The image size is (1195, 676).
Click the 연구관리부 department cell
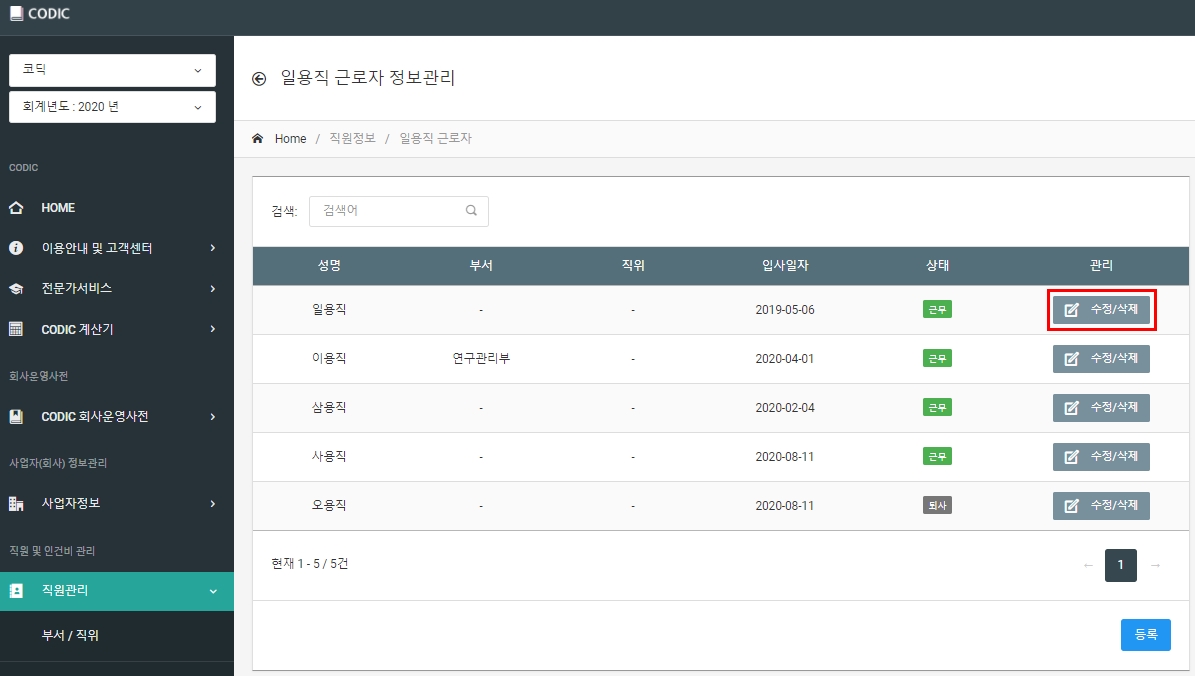(x=481, y=358)
